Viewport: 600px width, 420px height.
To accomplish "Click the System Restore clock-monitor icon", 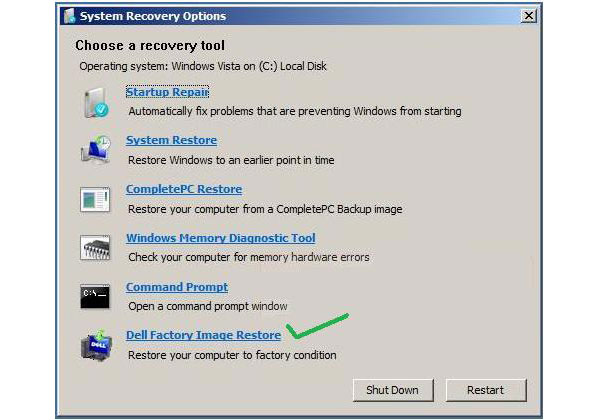I will (96, 150).
